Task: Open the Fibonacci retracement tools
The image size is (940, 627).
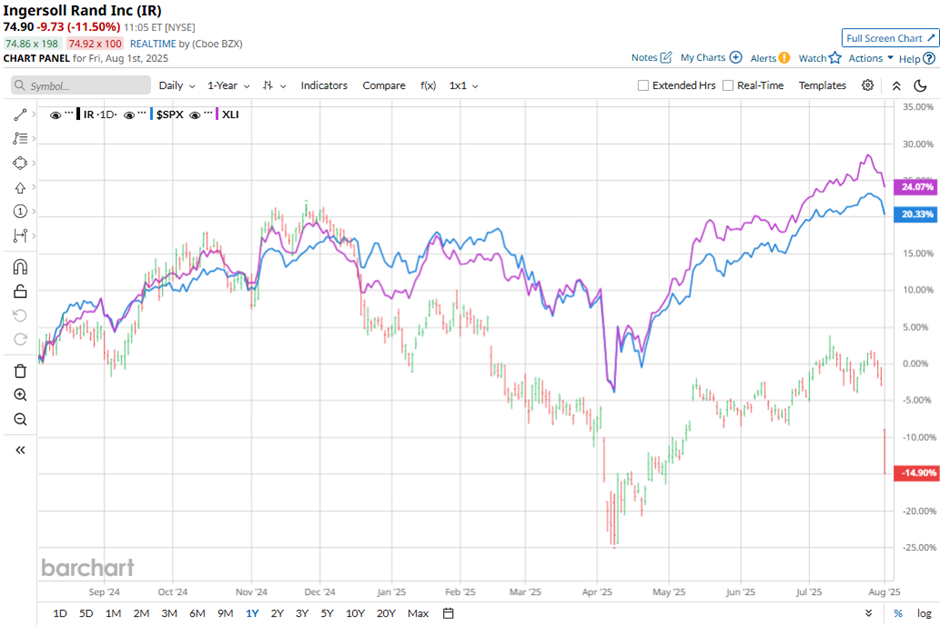Action: 20,138
